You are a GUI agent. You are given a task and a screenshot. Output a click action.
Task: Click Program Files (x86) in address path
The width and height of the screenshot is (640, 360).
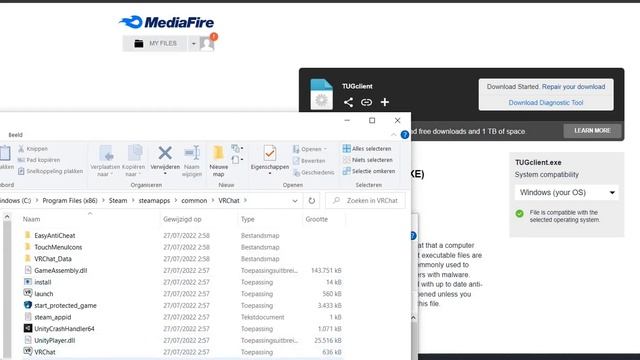(x=70, y=200)
